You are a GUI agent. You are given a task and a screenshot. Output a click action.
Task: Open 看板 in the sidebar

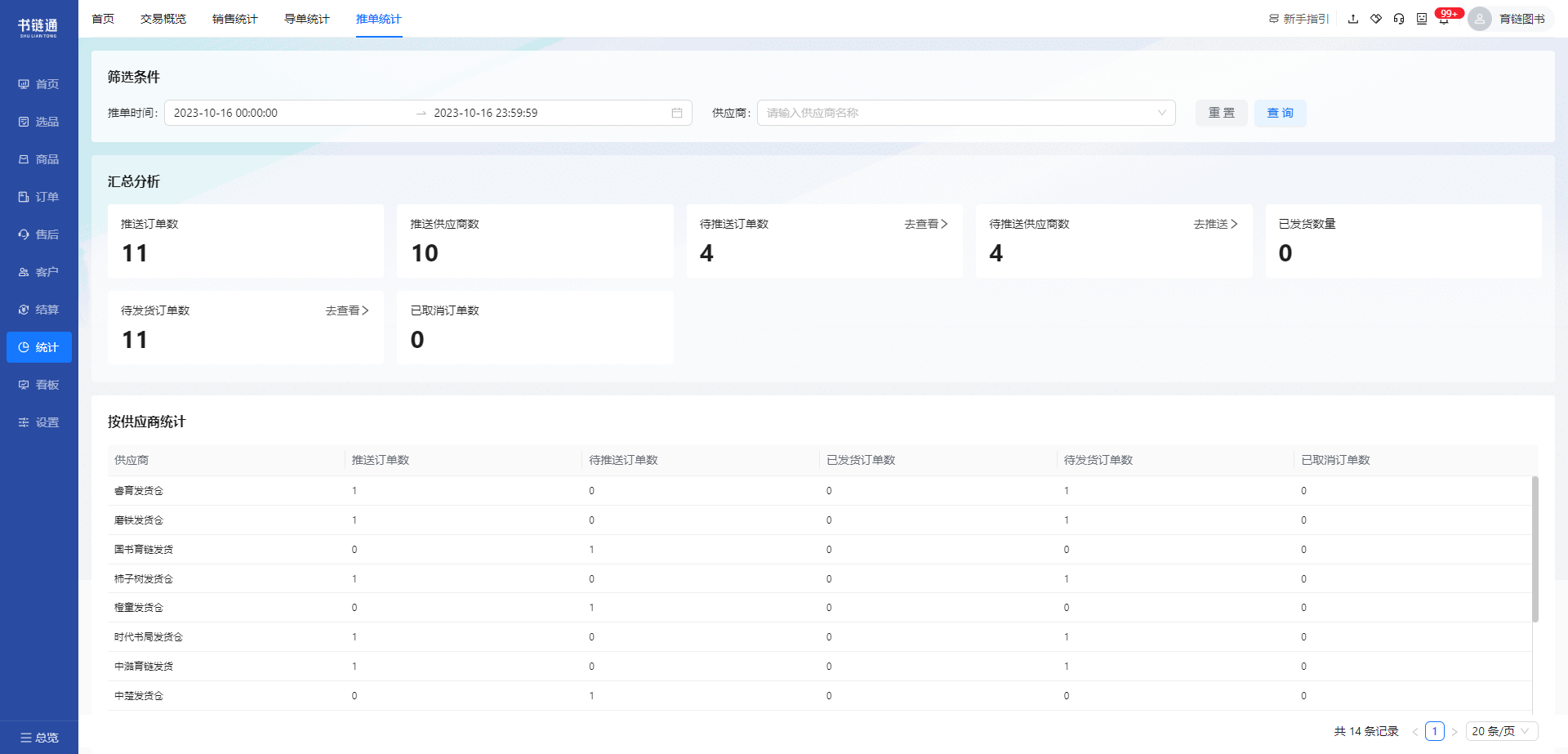tap(38, 385)
